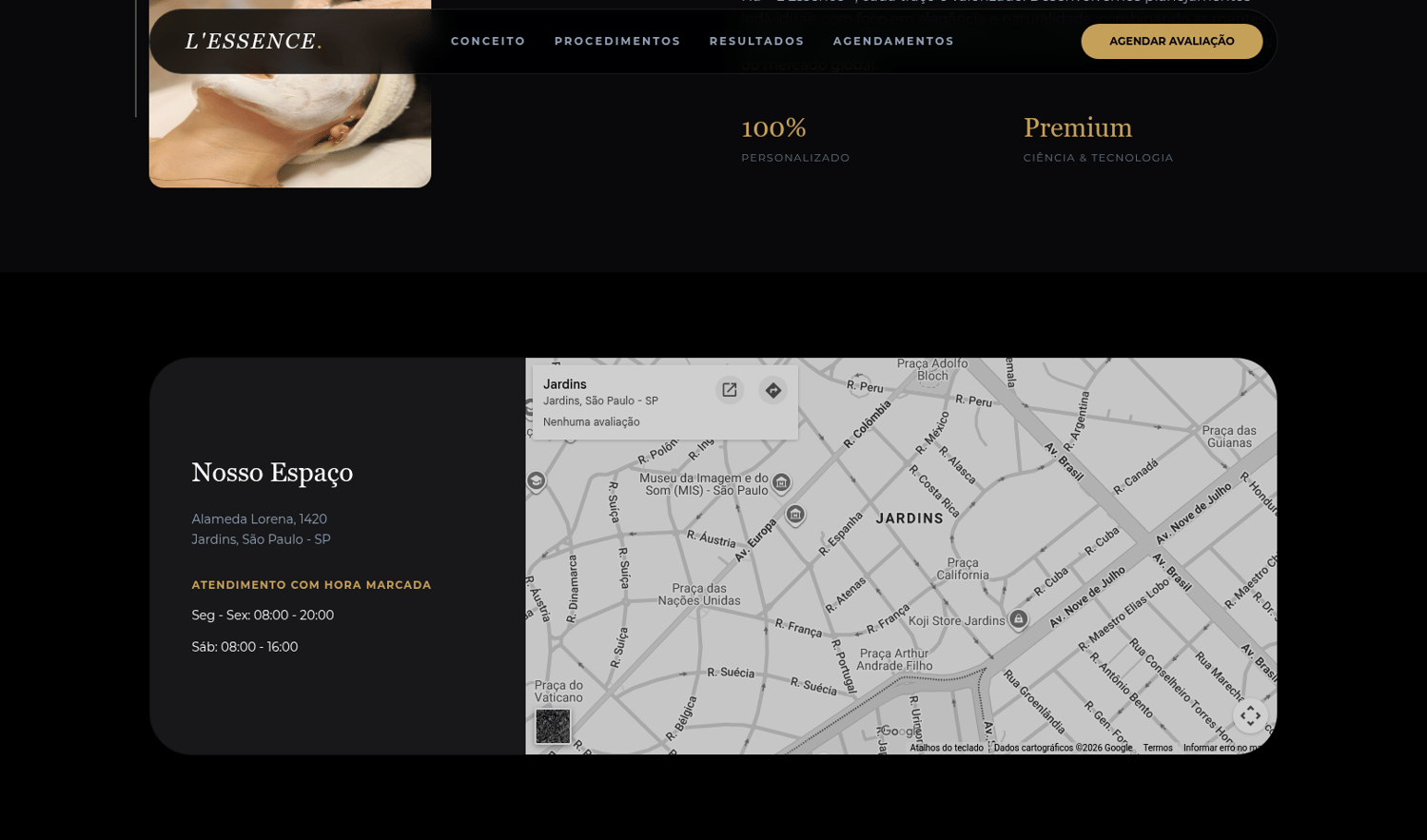Click the 'R. Colômbia' street label
The width and height of the screenshot is (1427, 840).
pos(868,423)
